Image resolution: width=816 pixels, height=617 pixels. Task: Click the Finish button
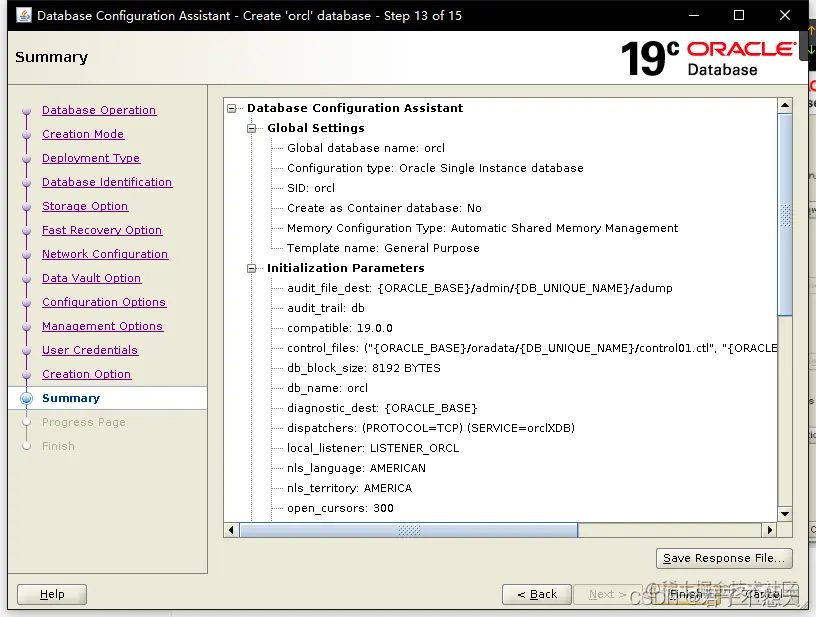tap(686, 594)
